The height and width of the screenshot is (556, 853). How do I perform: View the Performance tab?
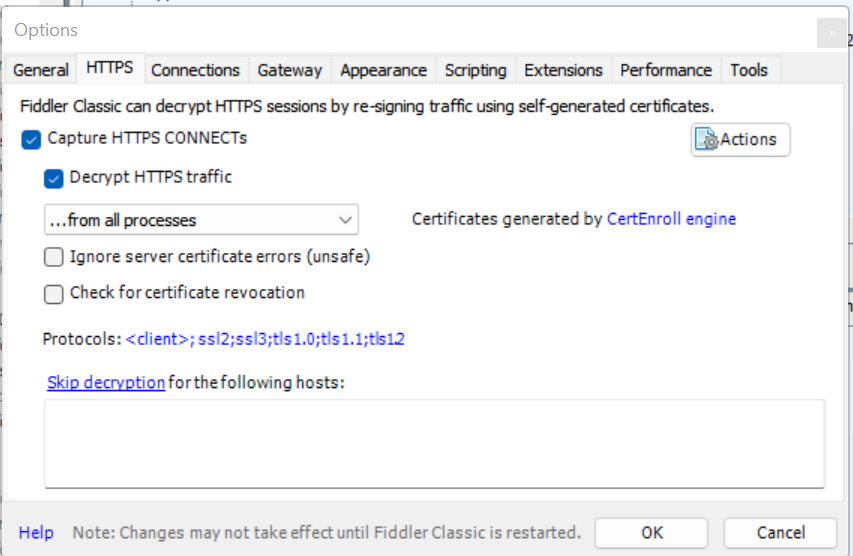(666, 70)
